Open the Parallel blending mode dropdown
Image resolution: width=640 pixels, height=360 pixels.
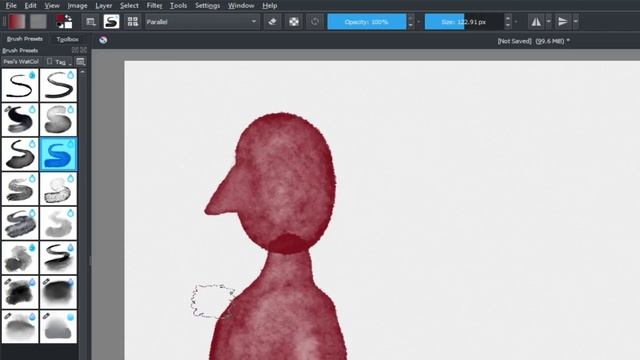(x=202, y=22)
